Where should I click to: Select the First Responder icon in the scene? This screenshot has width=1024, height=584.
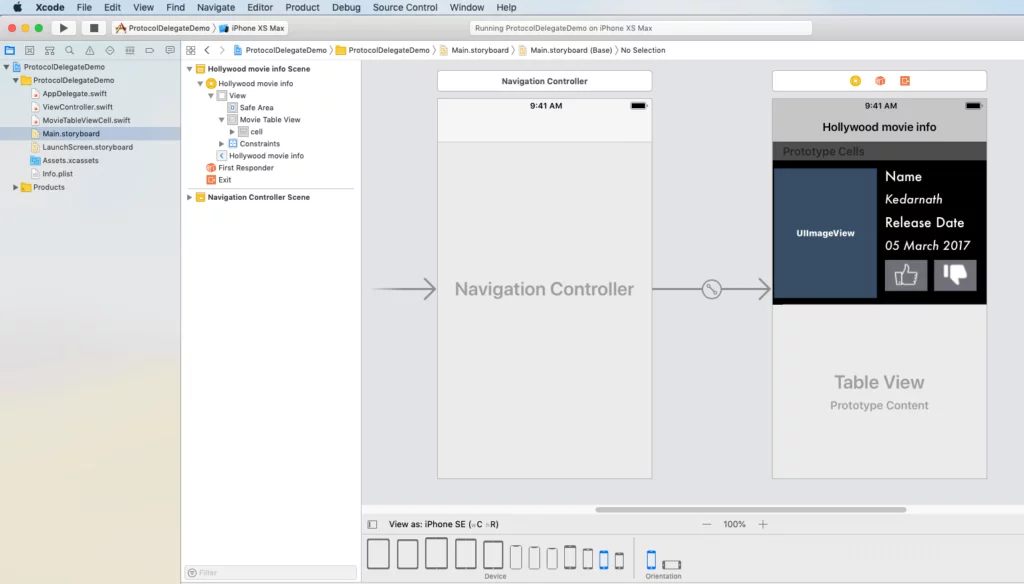(x=211, y=168)
